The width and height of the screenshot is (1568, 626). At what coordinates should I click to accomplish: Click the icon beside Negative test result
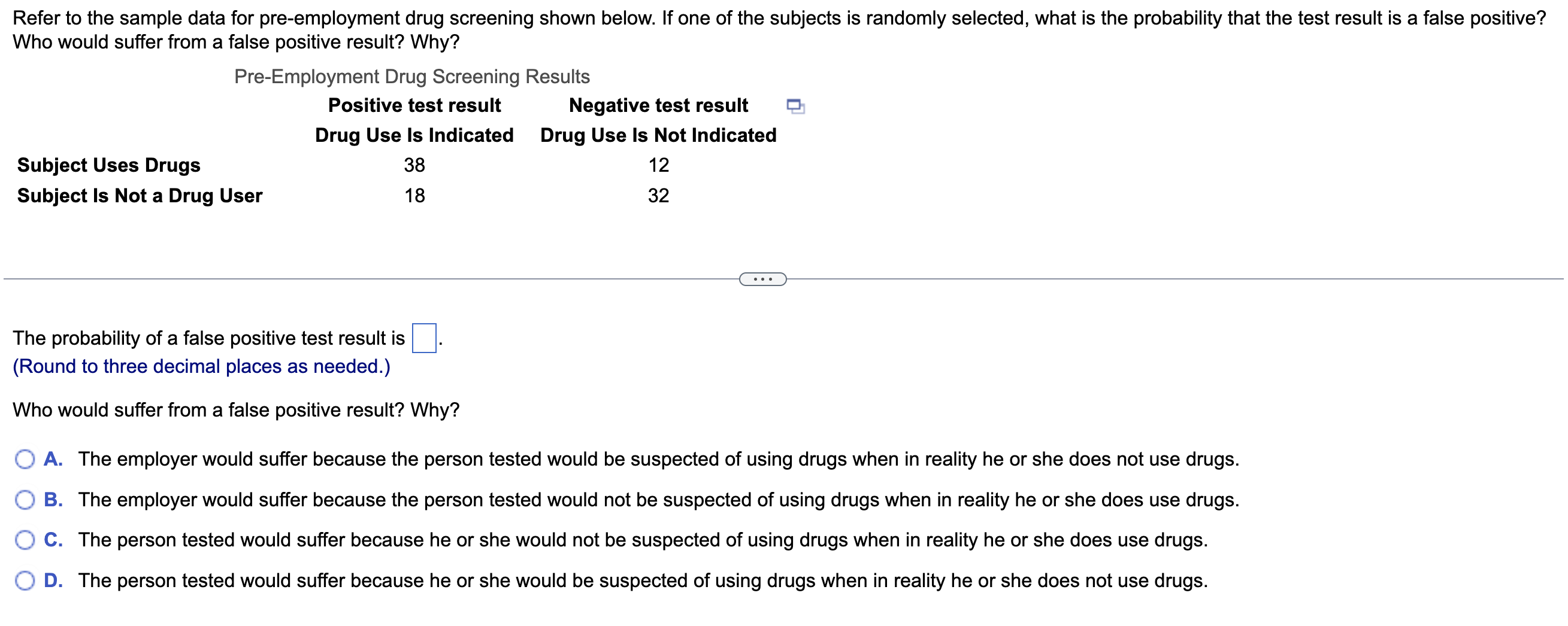tap(797, 106)
